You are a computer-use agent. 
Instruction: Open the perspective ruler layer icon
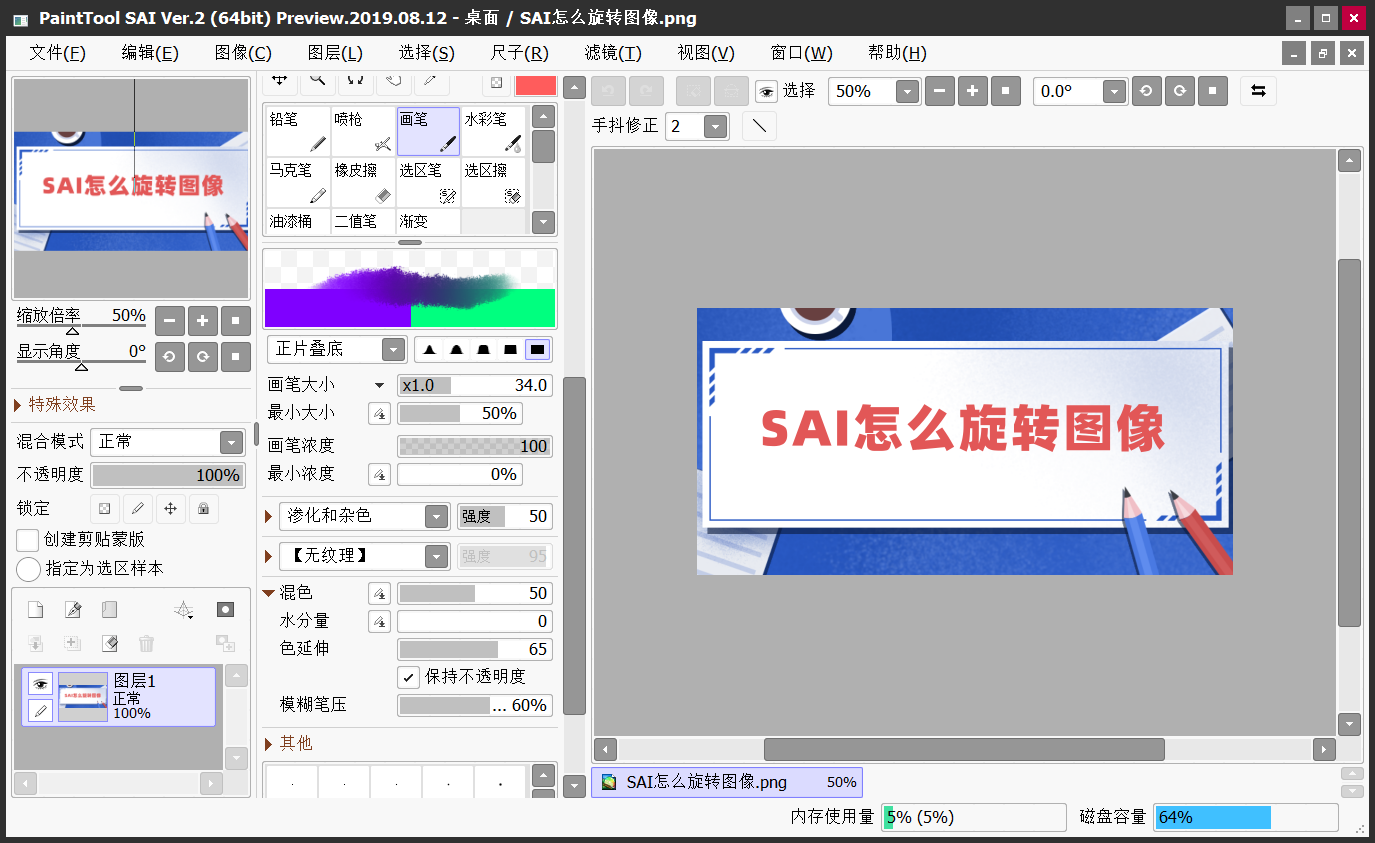coord(184,610)
